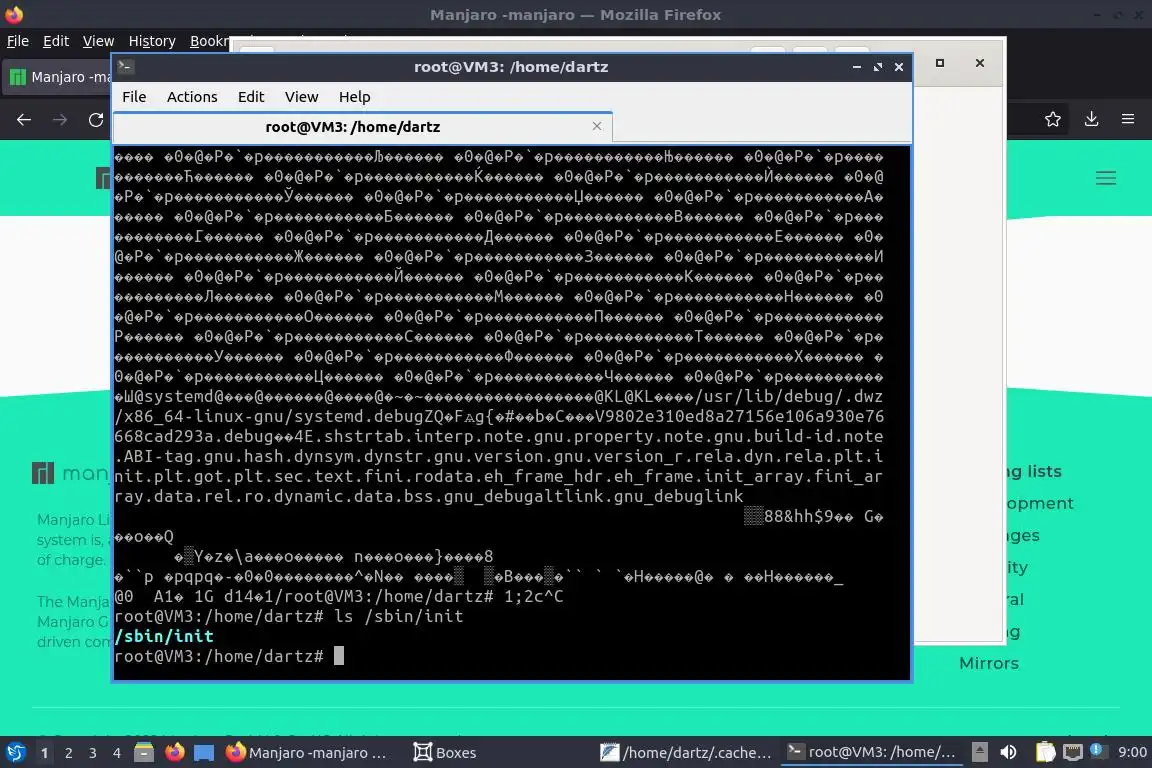The width and height of the screenshot is (1152, 768).
Task: Open the Firefox Edit menu
Action: pos(56,41)
